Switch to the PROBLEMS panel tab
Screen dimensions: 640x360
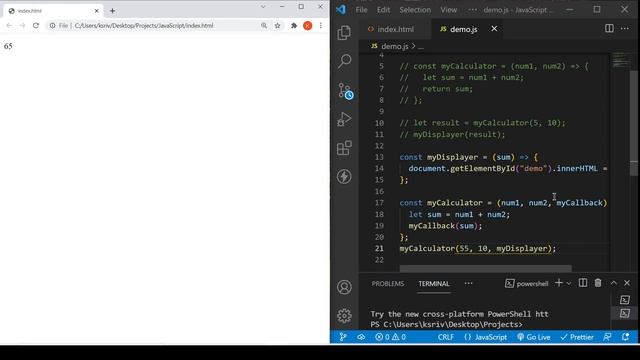tap(388, 283)
